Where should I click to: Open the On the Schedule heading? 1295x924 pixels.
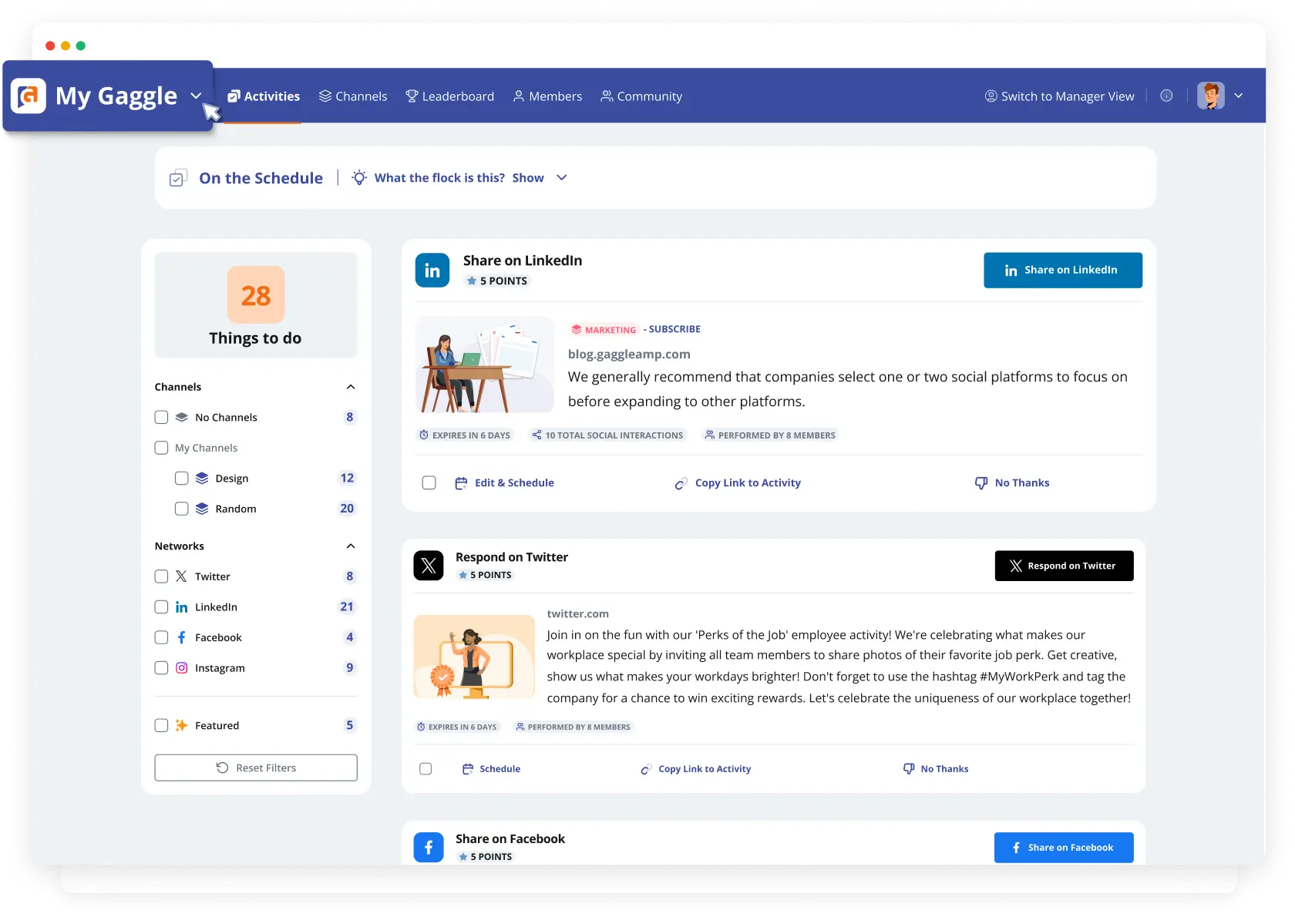point(261,178)
